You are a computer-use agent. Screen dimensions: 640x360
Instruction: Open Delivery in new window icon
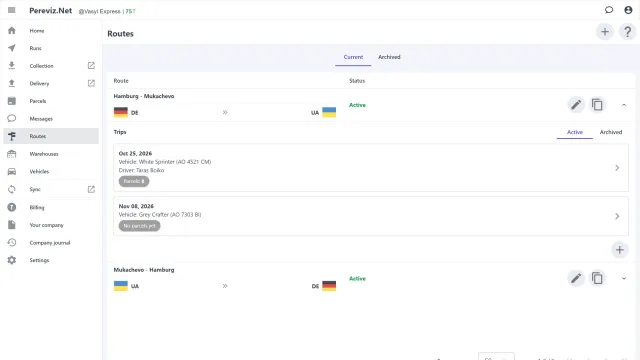point(91,83)
